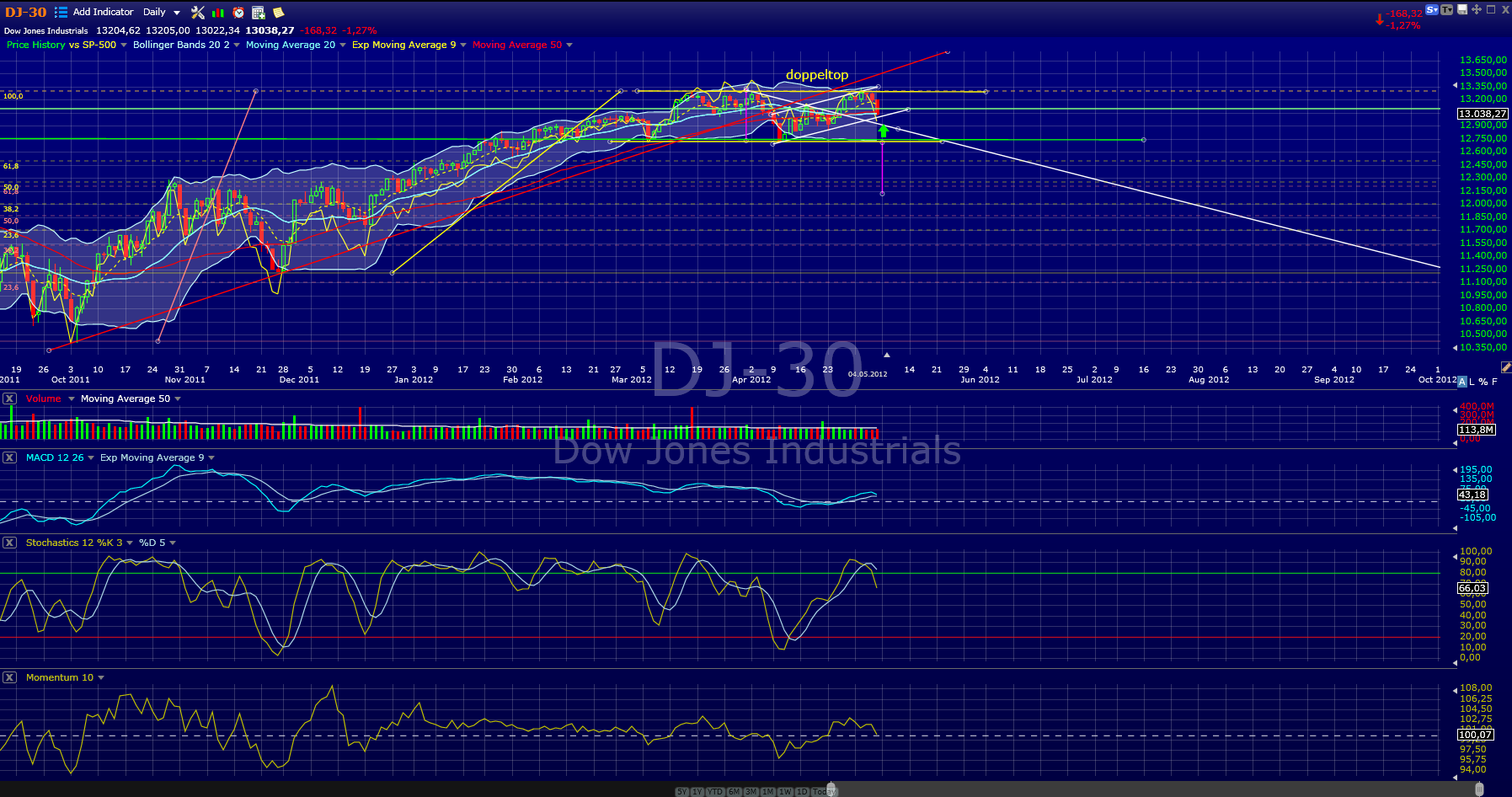Select the 1W range button
1512x797 pixels.
point(785,792)
